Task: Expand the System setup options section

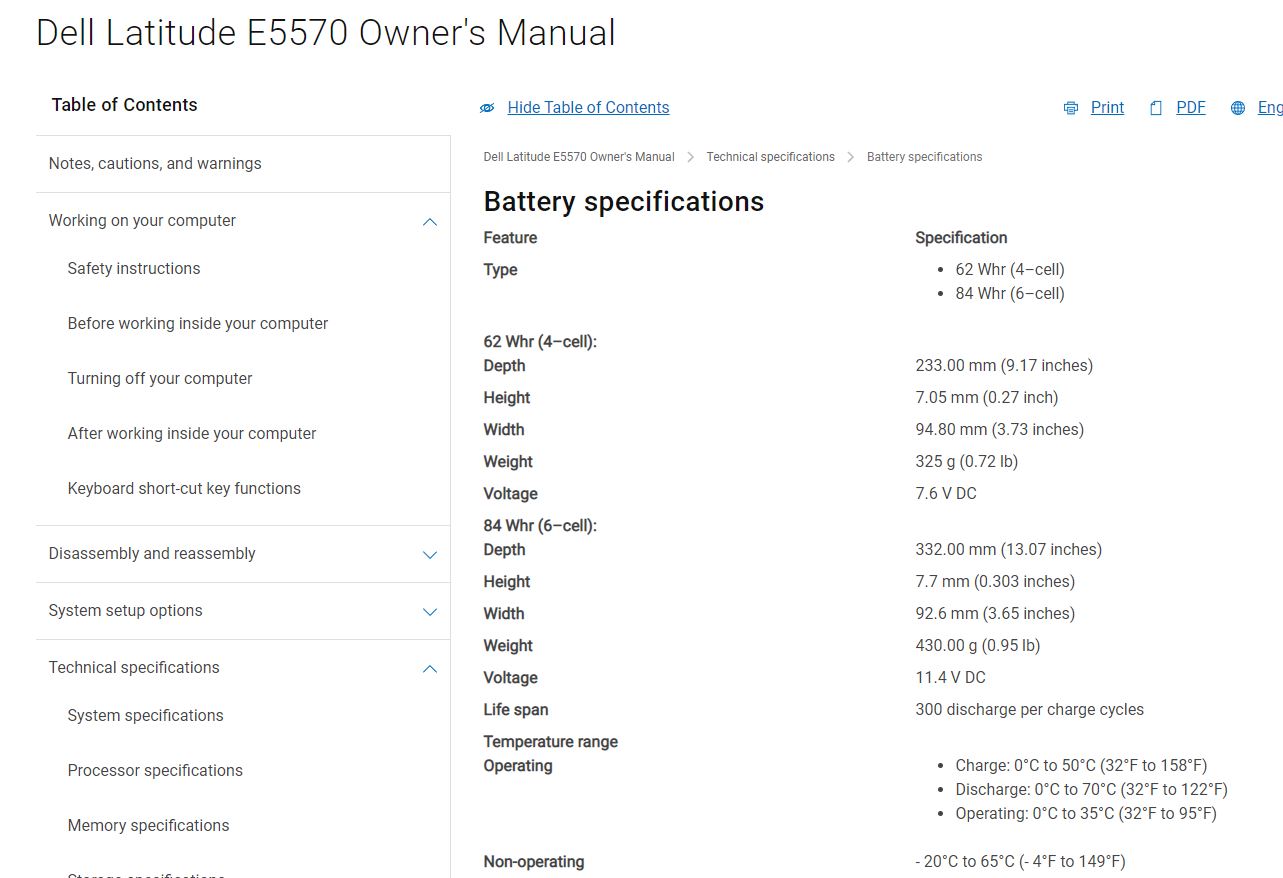Action: [430, 612]
